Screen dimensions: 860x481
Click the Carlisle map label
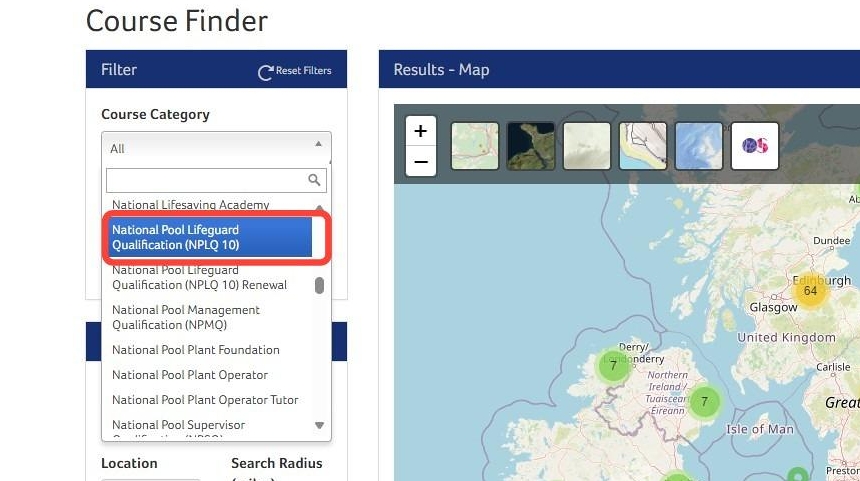point(833,367)
